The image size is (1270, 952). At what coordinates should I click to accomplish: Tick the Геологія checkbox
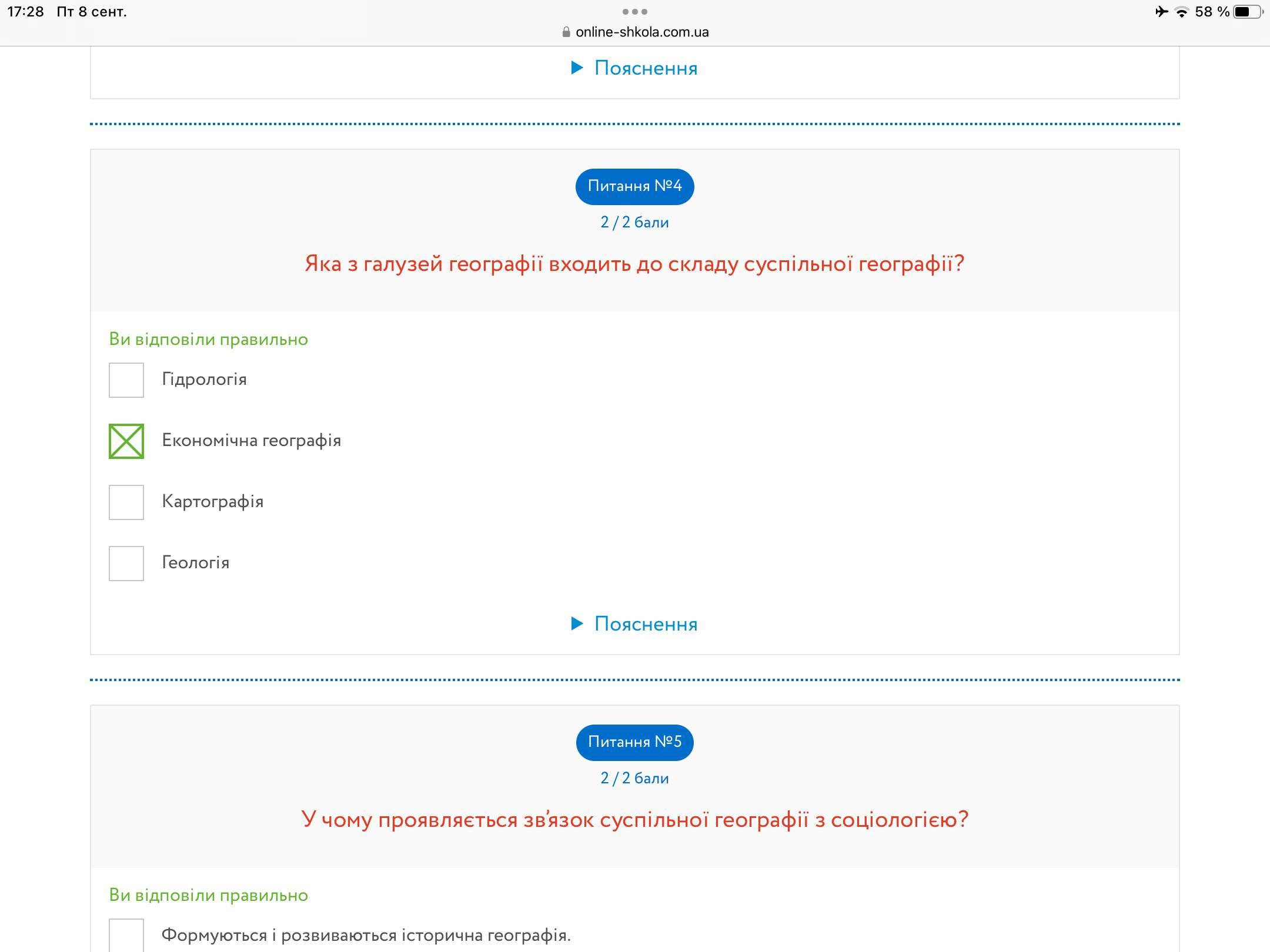tap(126, 564)
